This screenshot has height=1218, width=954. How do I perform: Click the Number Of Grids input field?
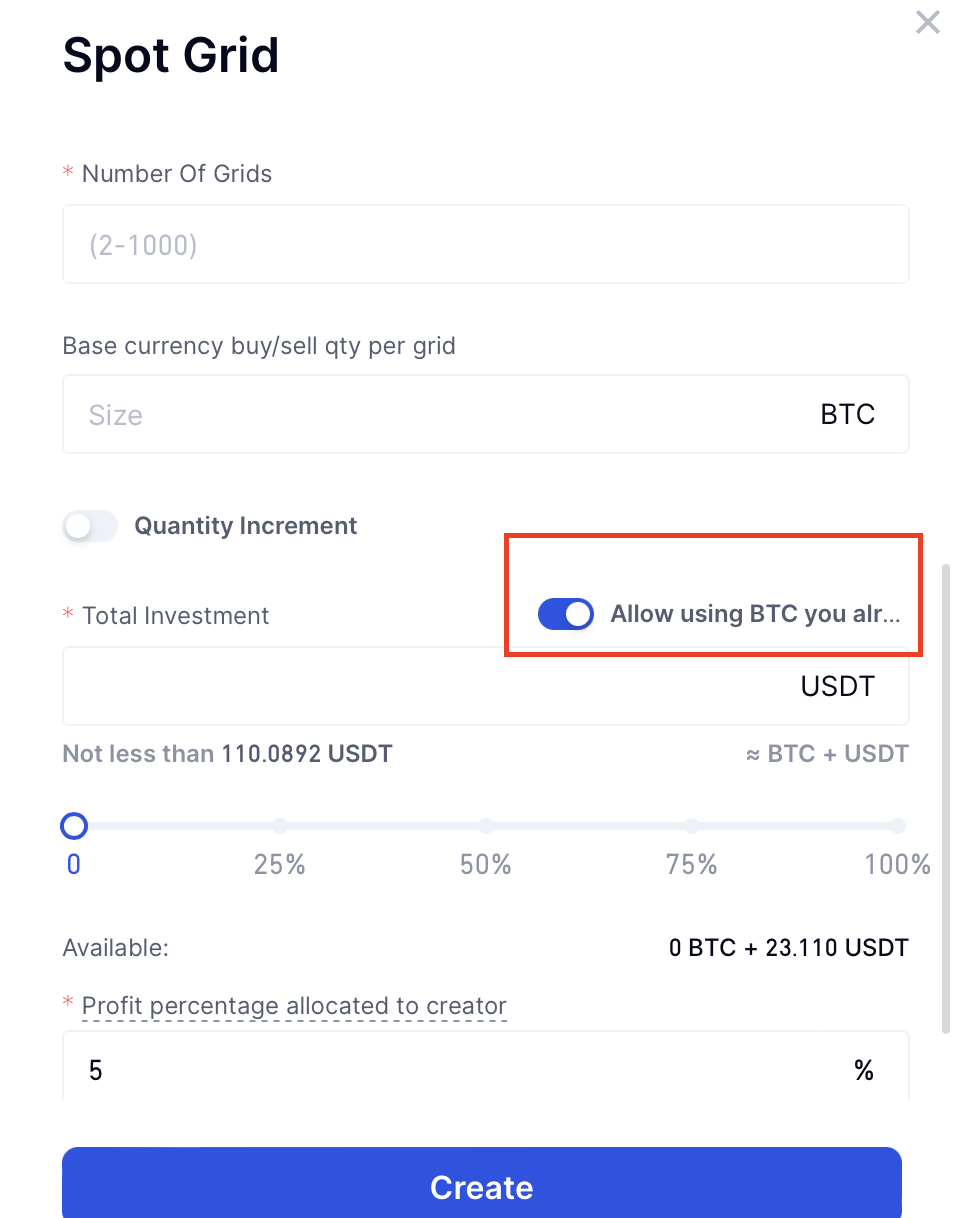(485, 245)
